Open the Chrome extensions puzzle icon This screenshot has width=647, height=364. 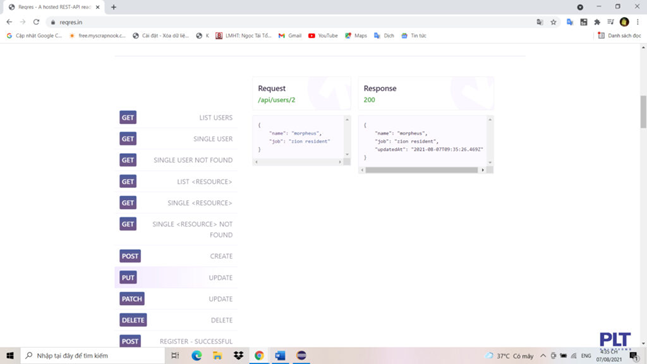click(597, 22)
